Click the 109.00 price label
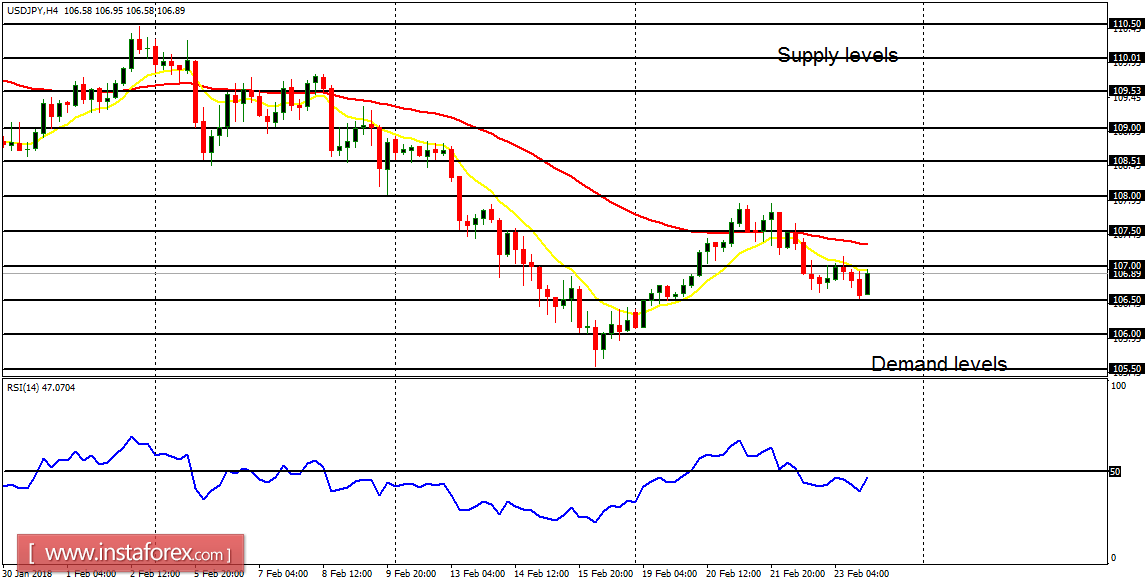The image size is (1147, 585). tap(1127, 127)
